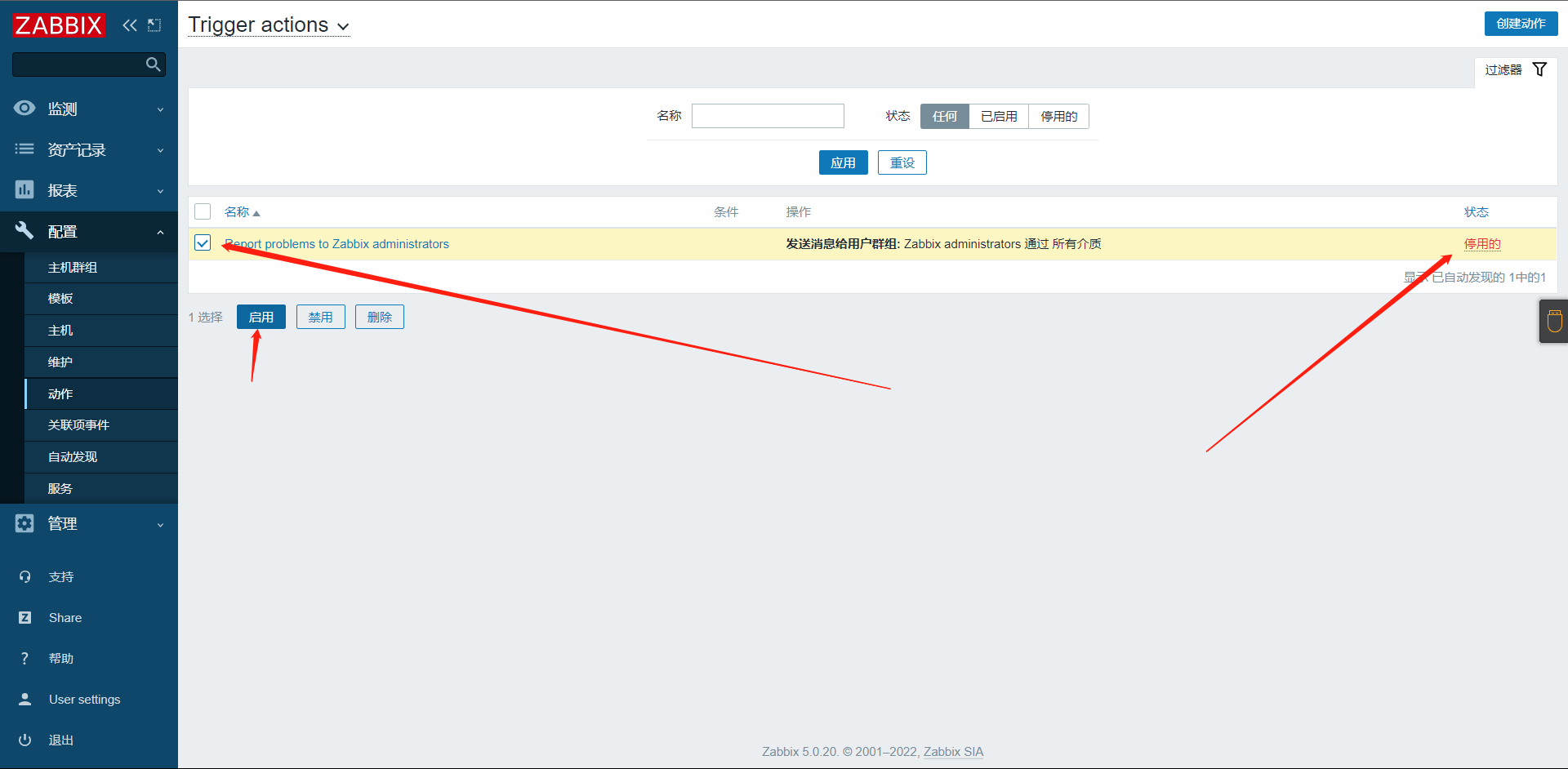Click the 启用 button
Viewport: 1568px width, 769px height.
coord(261,317)
